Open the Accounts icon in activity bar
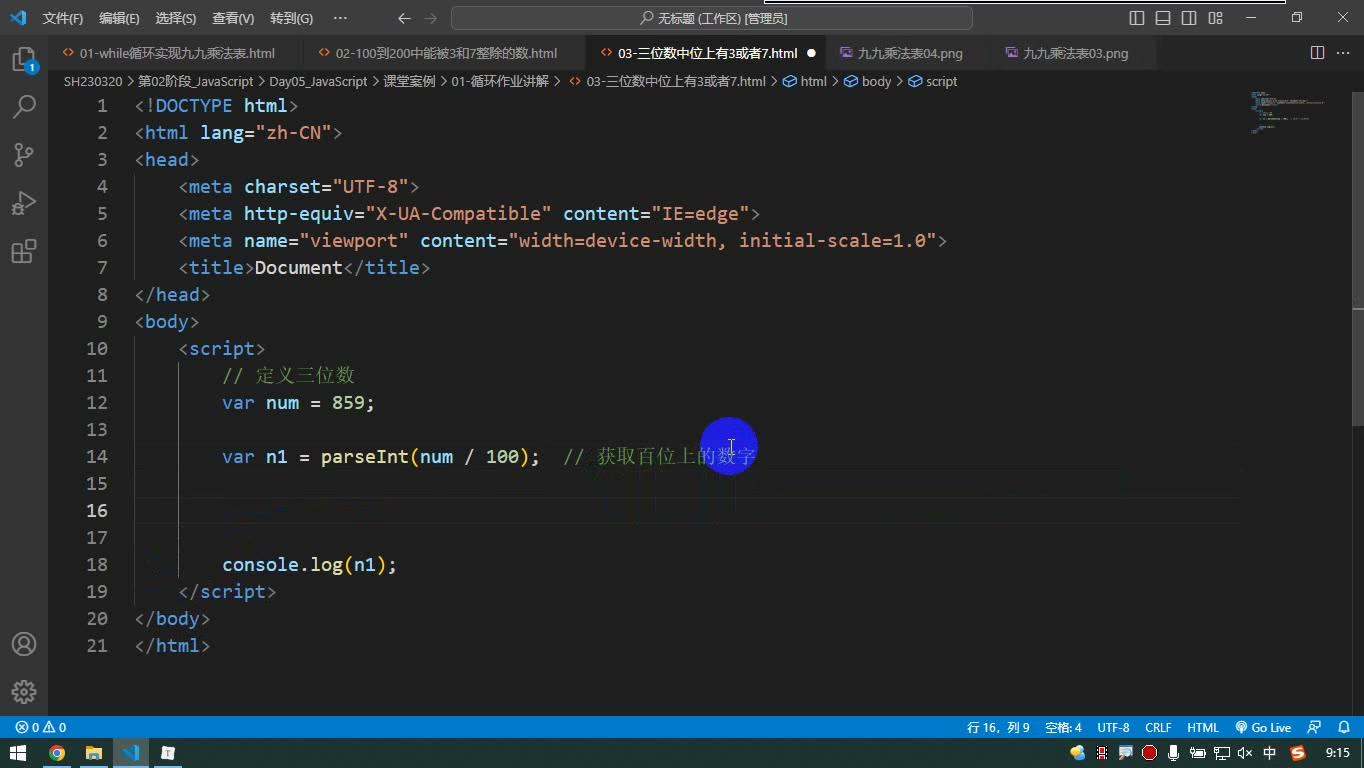1364x768 pixels. [24, 644]
